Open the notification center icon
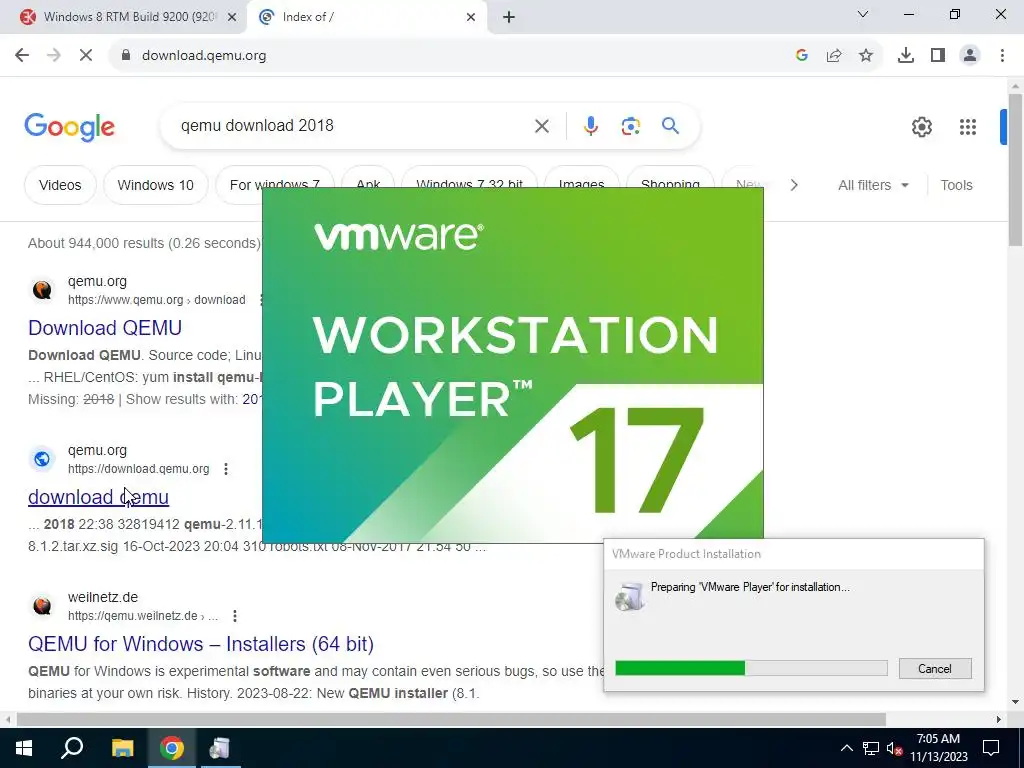 tap(991, 748)
